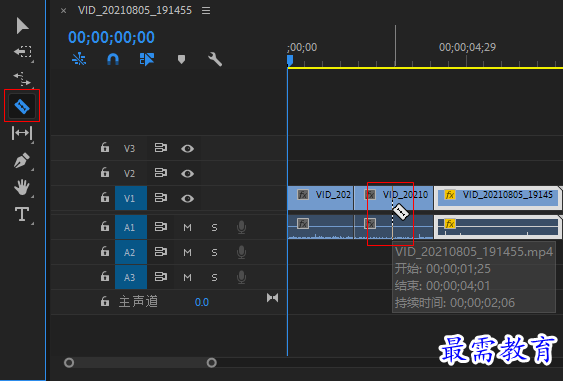Toggle A1 track targeting
This screenshot has width=563, height=381.
click(x=131, y=227)
